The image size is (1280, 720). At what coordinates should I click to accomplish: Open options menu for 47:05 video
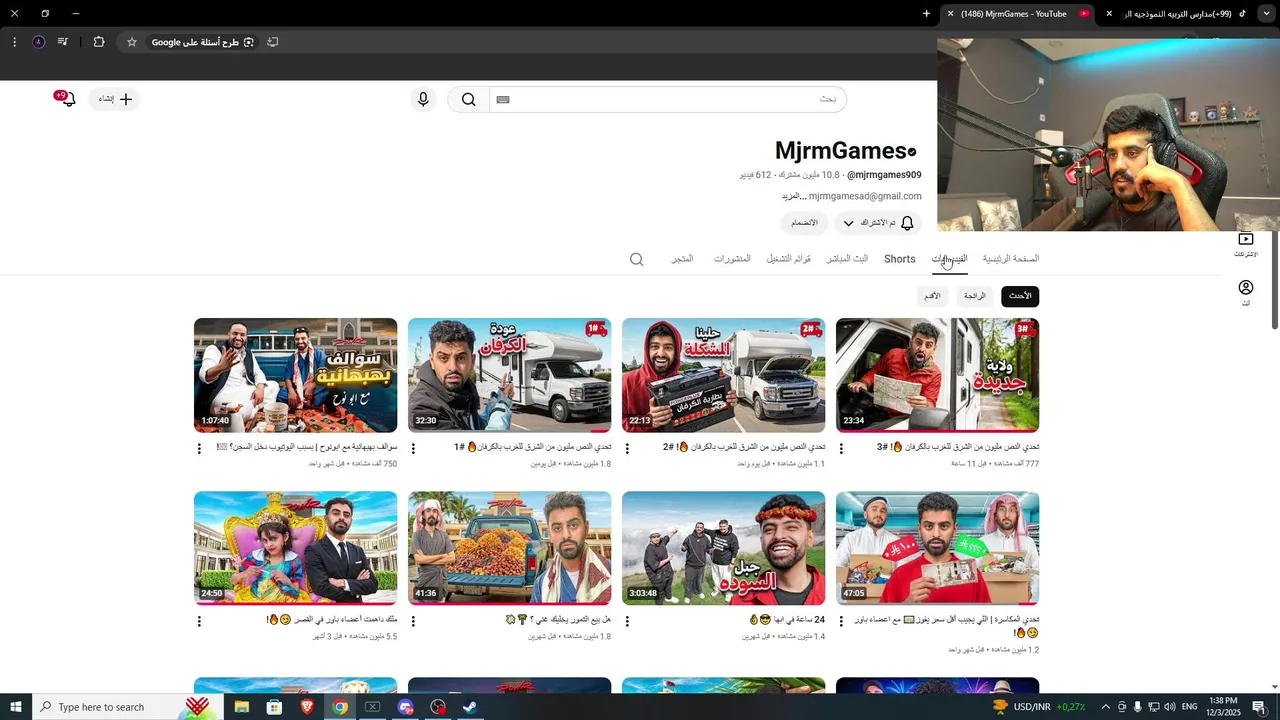(x=841, y=621)
